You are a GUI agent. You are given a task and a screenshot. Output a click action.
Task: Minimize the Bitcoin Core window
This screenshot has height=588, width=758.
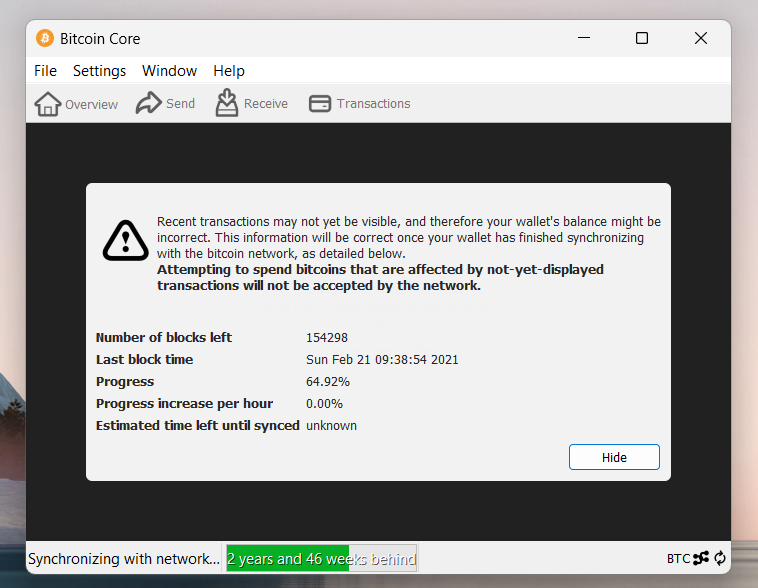[x=584, y=38]
